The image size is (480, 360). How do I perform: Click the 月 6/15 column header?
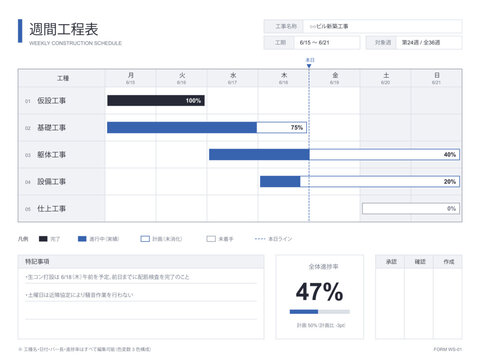coord(131,78)
